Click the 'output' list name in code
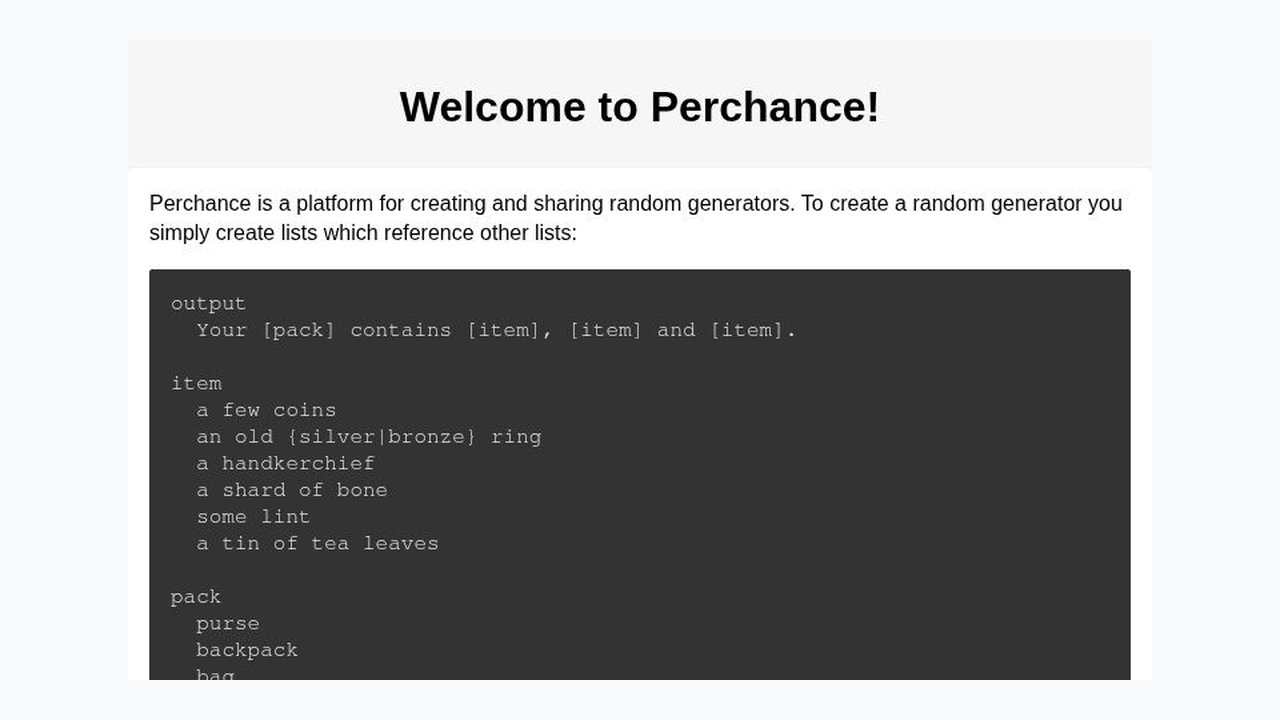Screen dimensions: 1280x720 point(208,303)
